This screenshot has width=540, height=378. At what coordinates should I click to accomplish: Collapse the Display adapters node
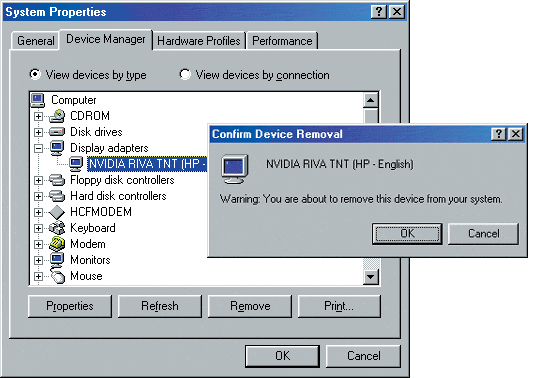coord(39,148)
